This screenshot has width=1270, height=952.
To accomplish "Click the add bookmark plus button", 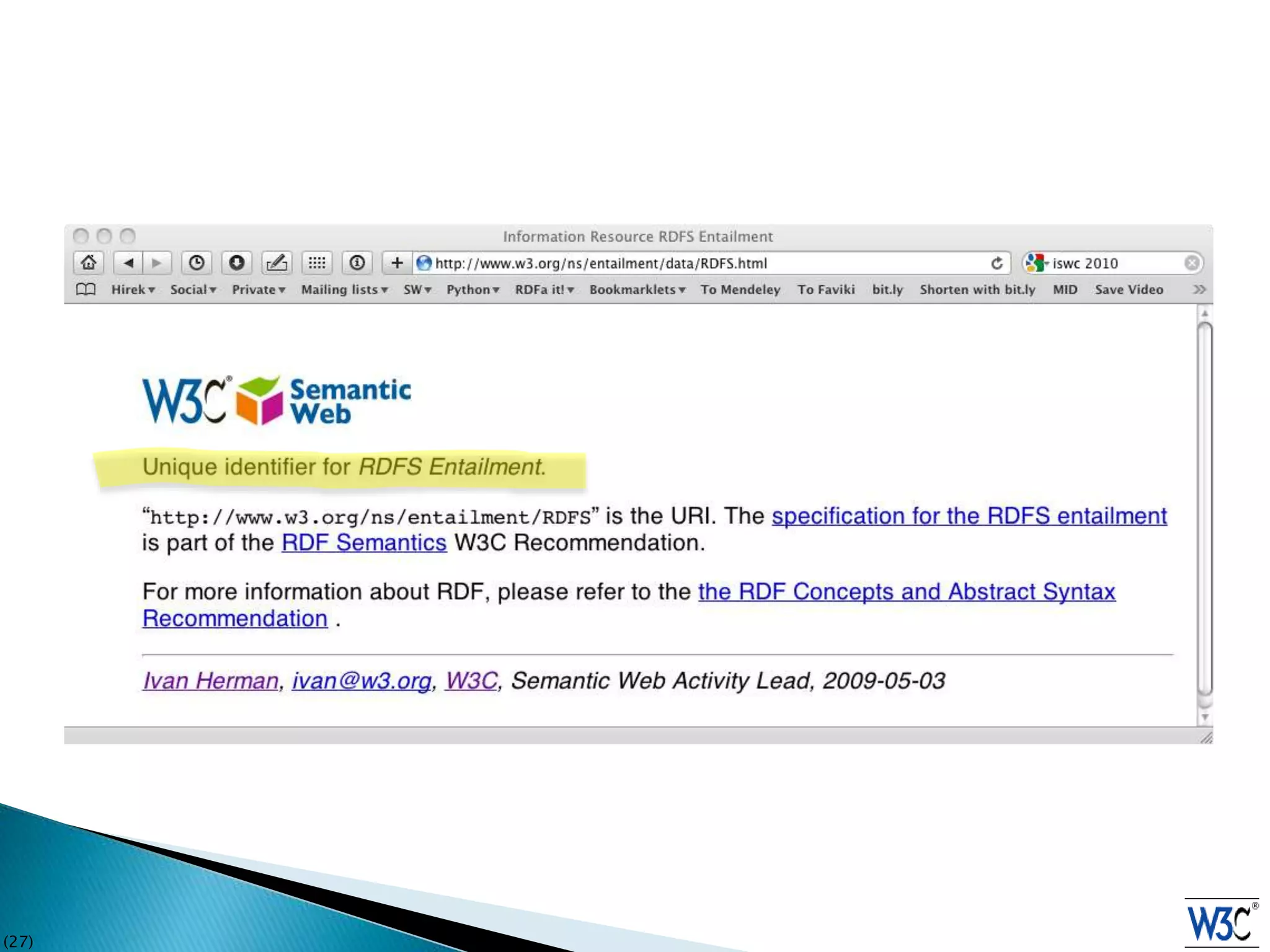I will pos(397,263).
